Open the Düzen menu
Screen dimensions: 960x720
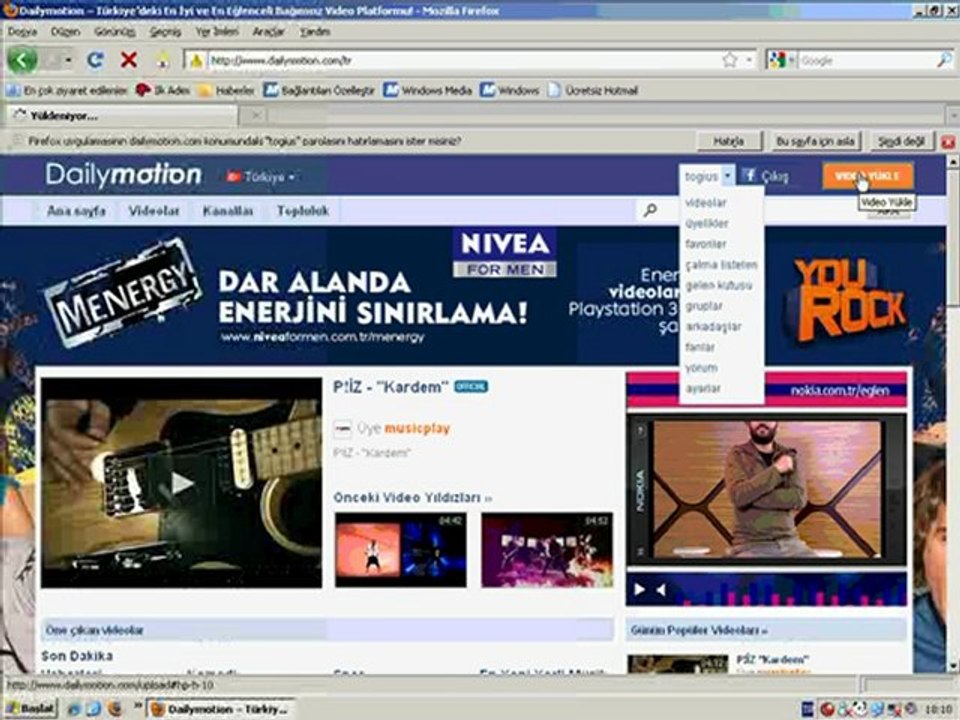[x=66, y=31]
